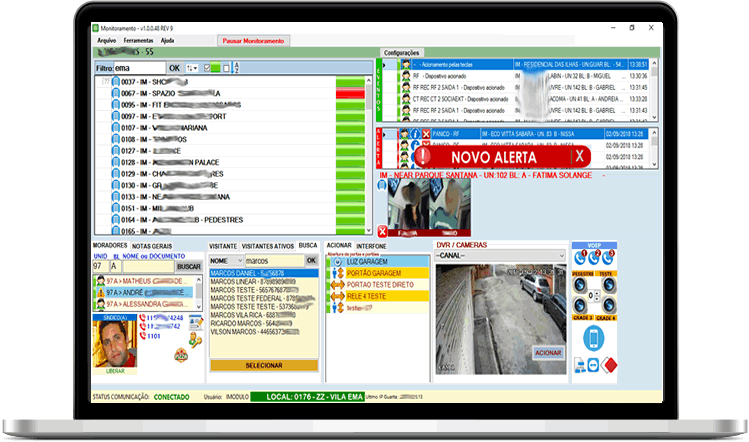Click the building icon for 0067 SPAZIO
The width and height of the screenshot is (749, 442).
(115, 92)
